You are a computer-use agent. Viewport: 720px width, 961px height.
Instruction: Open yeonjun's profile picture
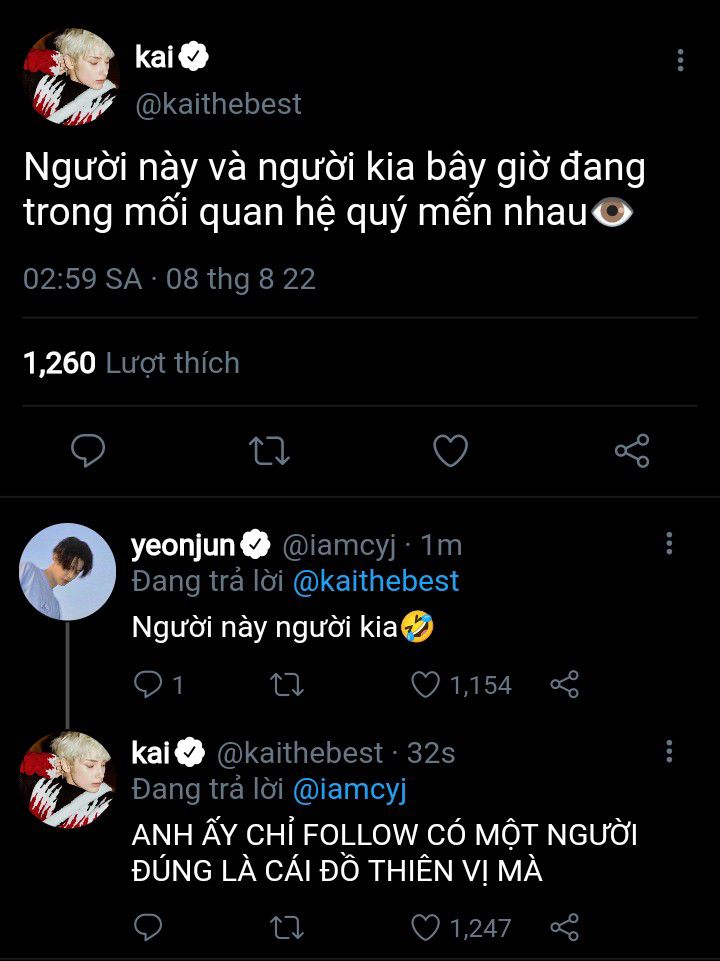pyautogui.click(x=68, y=571)
